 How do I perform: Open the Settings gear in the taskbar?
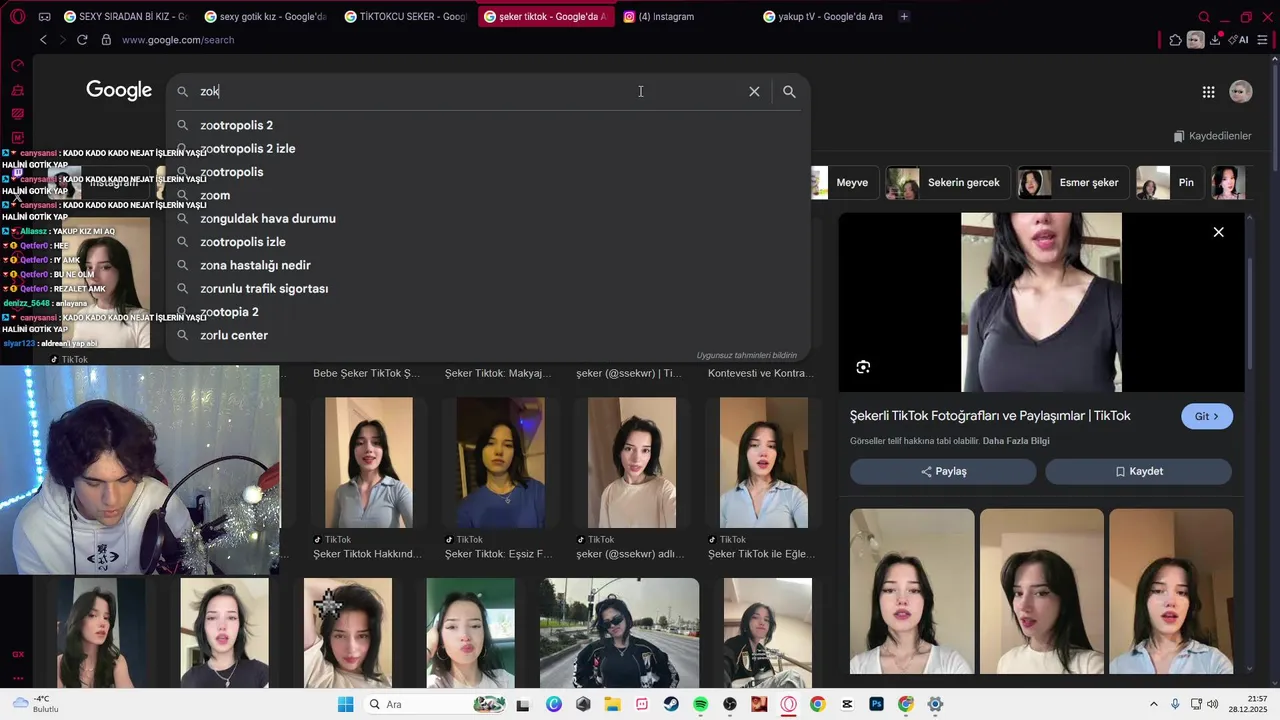935,704
